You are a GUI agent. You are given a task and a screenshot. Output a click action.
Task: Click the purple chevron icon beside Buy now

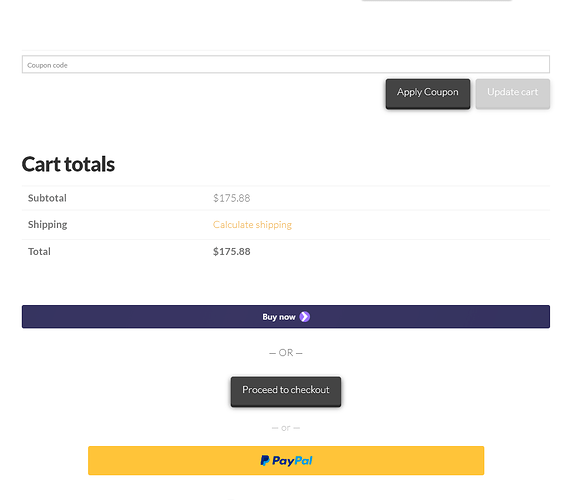click(305, 317)
